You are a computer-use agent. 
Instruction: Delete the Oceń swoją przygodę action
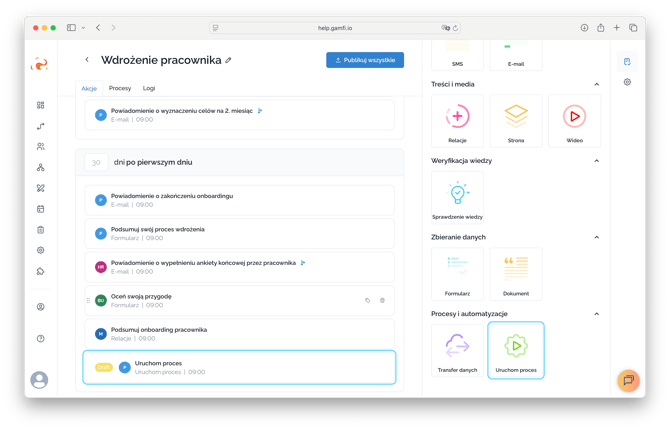pos(382,300)
